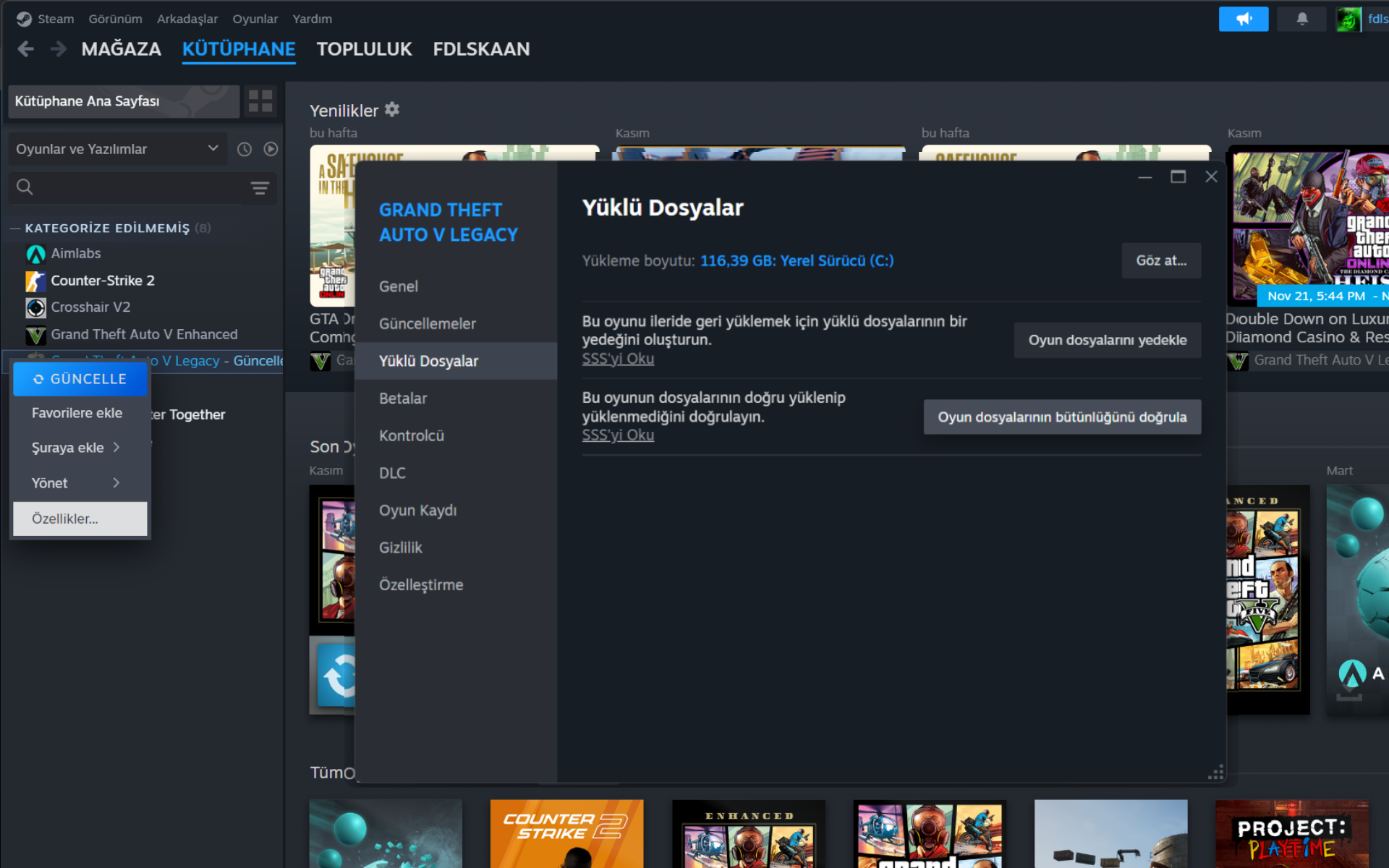Viewport: 1389px width, 868px height.
Task: Open the notifications bell
Action: [x=1301, y=20]
